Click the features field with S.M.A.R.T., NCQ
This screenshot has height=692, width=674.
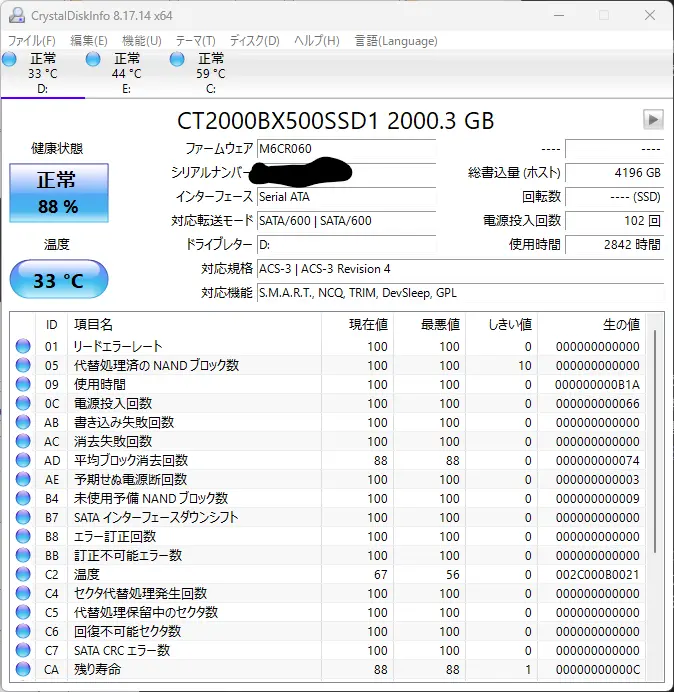[460, 293]
